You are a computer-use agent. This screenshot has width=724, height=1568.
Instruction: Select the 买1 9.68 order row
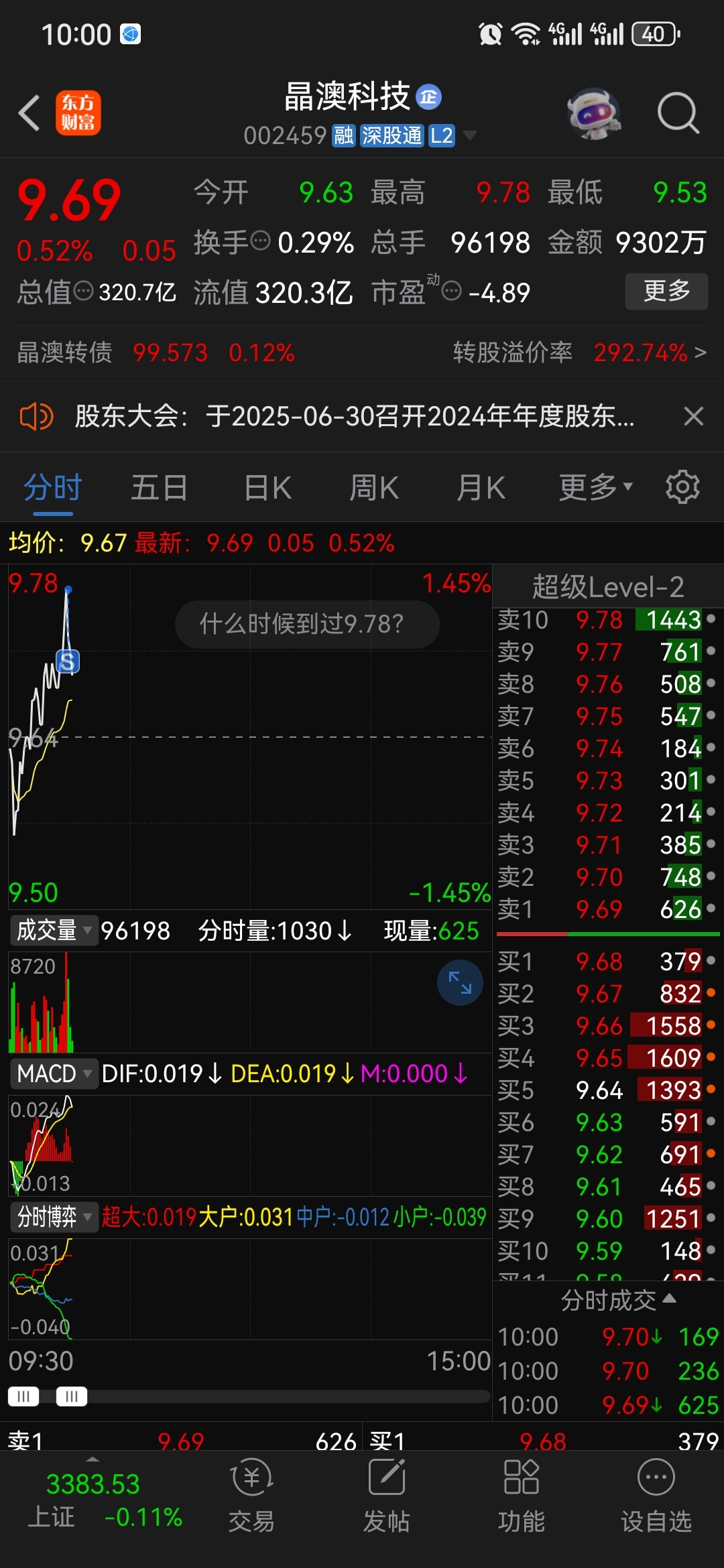(x=607, y=962)
